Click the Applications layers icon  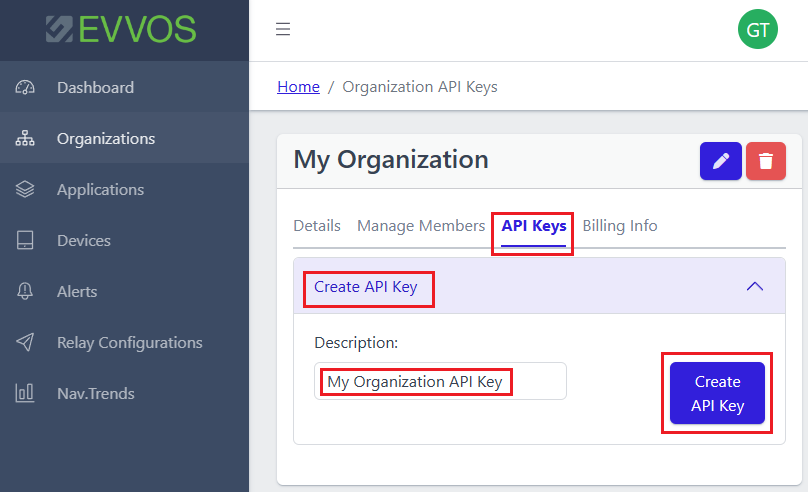25,190
